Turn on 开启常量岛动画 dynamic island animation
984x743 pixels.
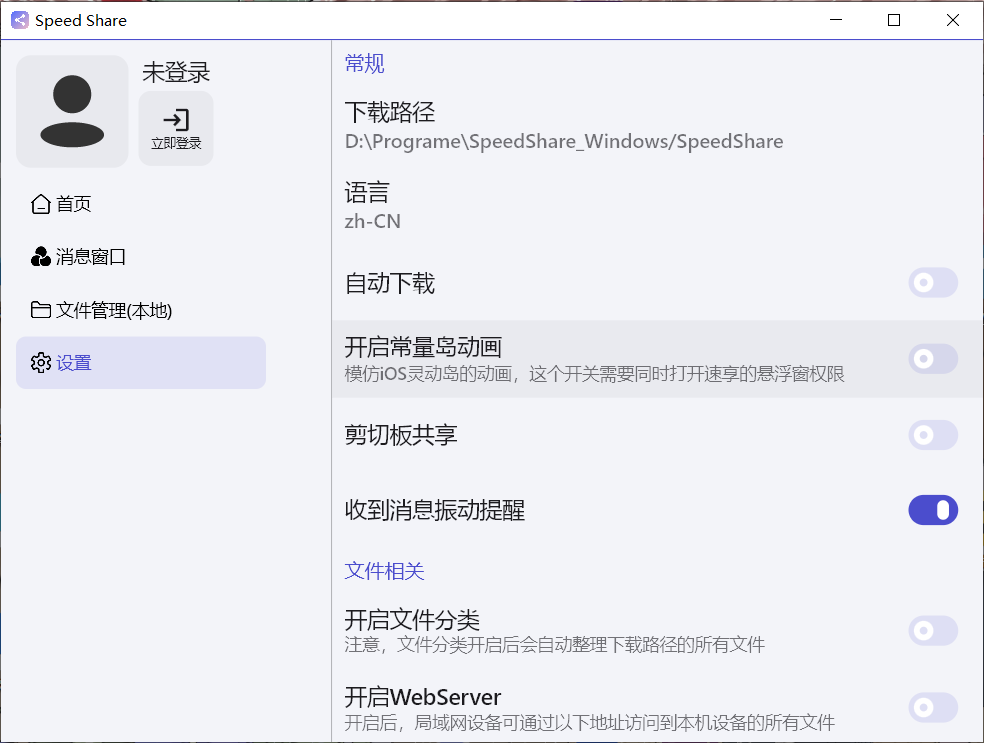point(932,358)
